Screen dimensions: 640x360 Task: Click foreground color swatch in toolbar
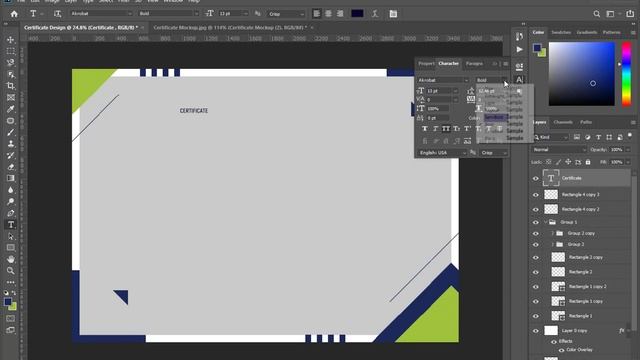[x=8, y=302]
